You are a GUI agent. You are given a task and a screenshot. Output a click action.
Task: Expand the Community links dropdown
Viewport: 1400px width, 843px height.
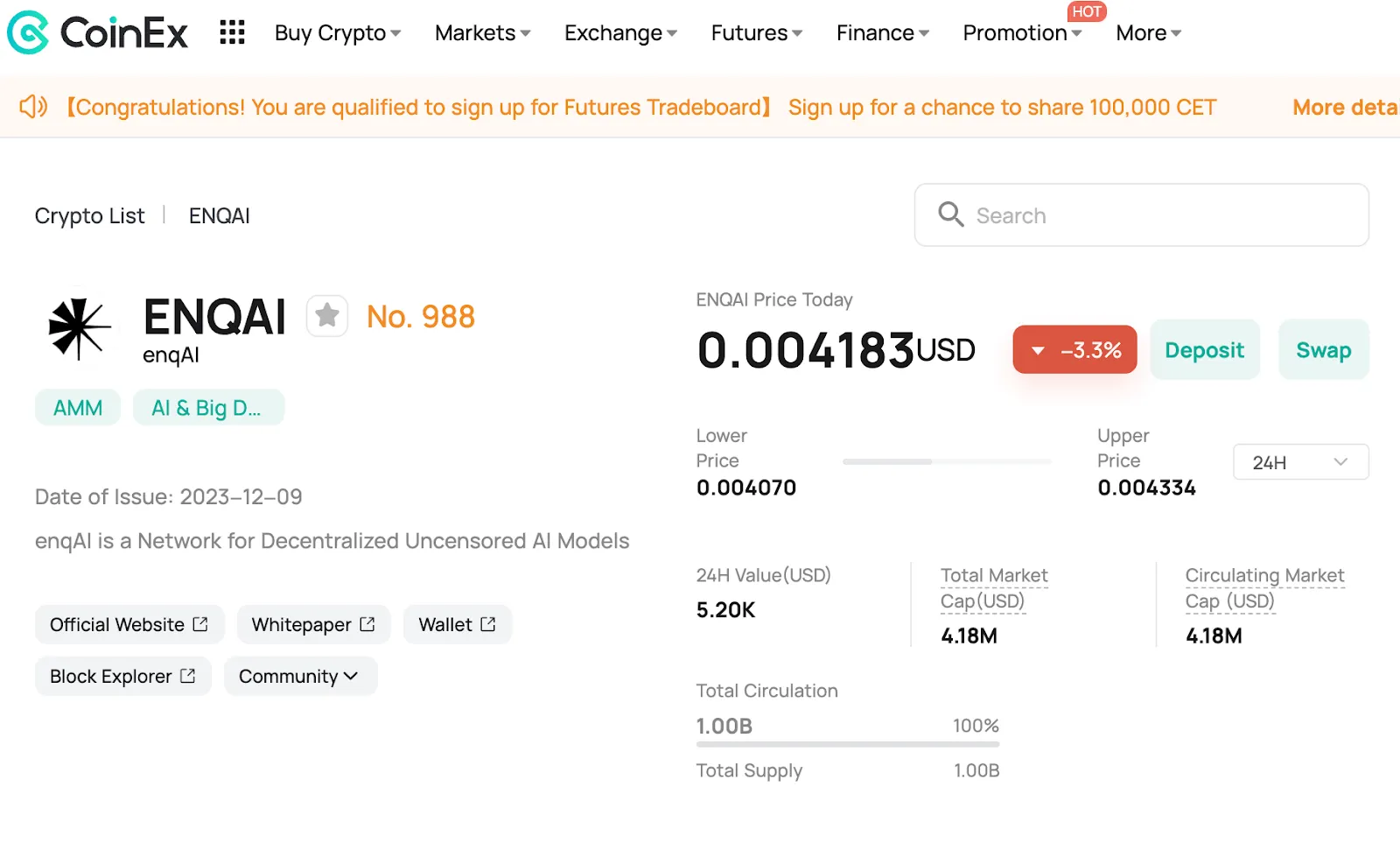click(300, 676)
